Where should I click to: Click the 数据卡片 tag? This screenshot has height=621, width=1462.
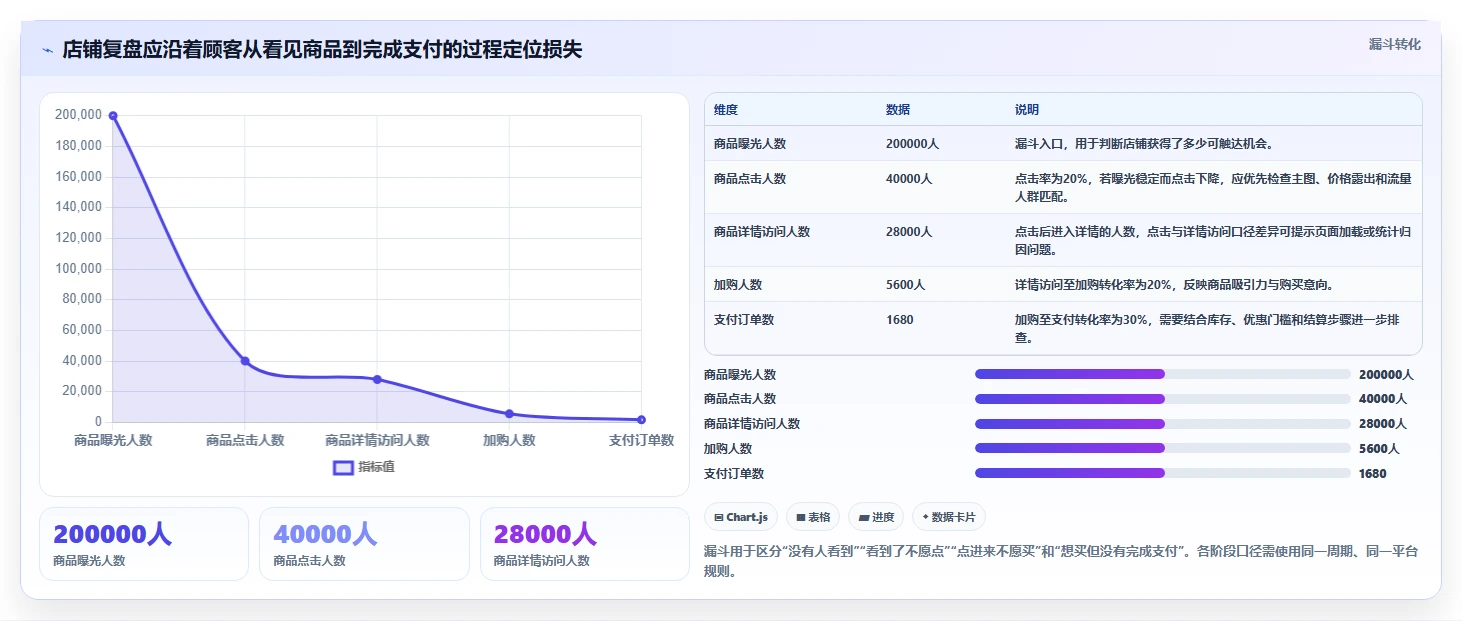[949, 517]
